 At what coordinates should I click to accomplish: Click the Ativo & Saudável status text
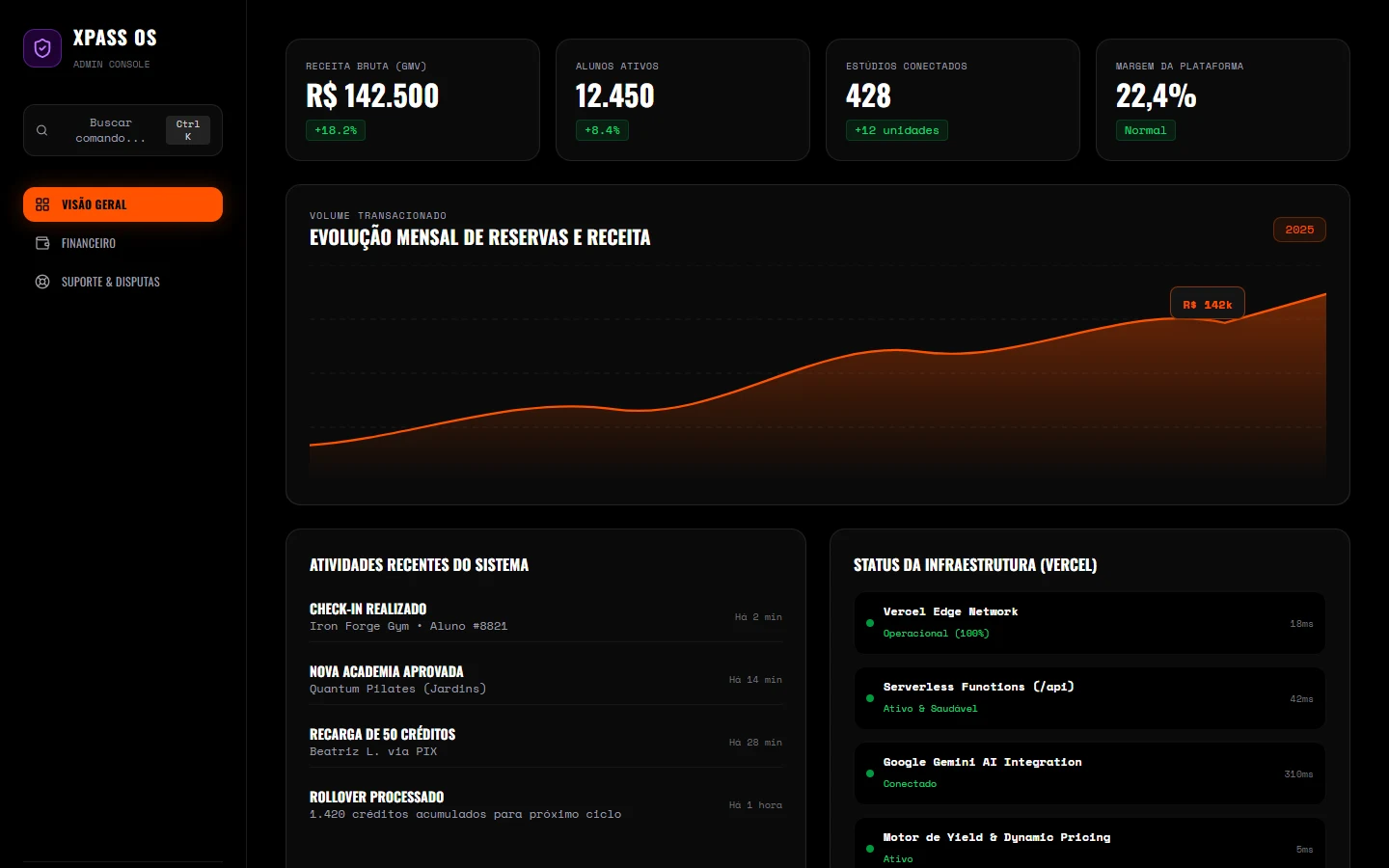tap(930, 709)
